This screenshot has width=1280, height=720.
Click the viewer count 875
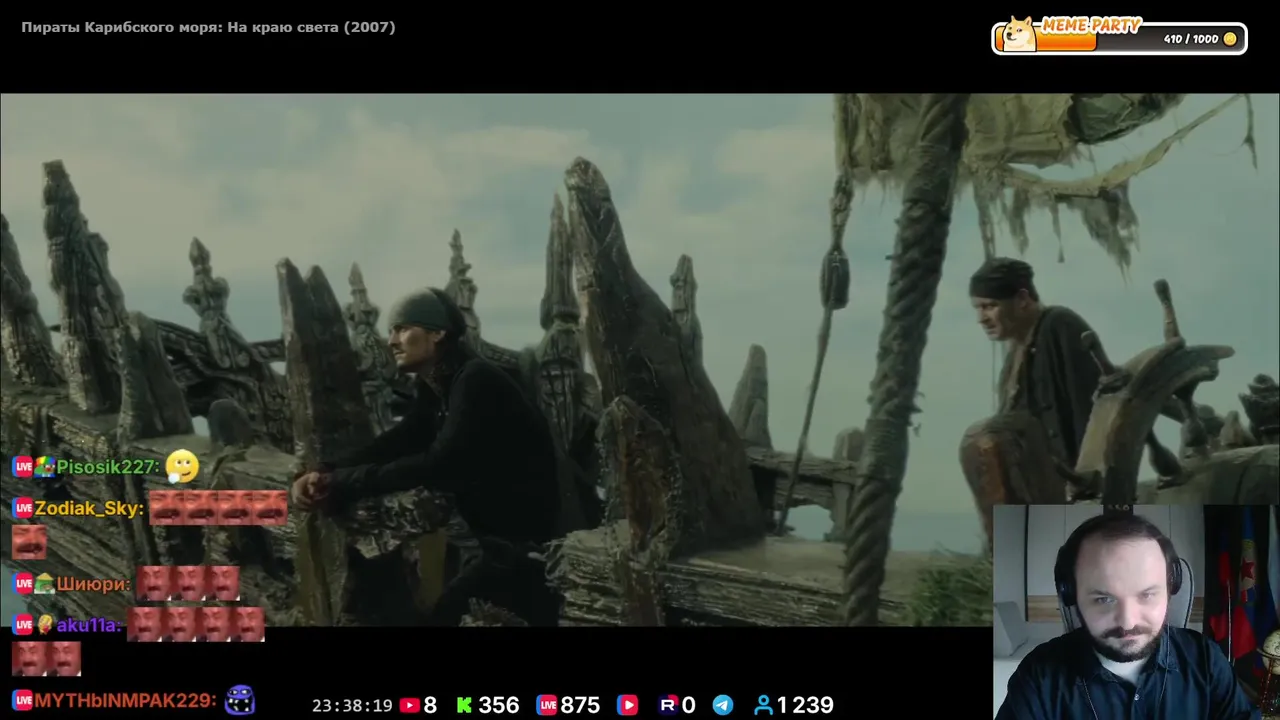[581, 705]
